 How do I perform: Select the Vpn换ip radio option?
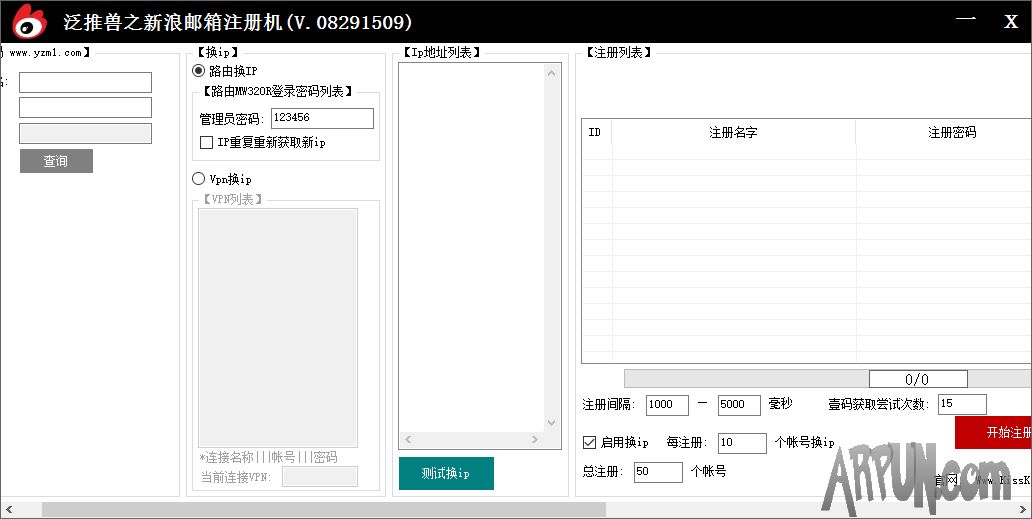click(x=198, y=179)
